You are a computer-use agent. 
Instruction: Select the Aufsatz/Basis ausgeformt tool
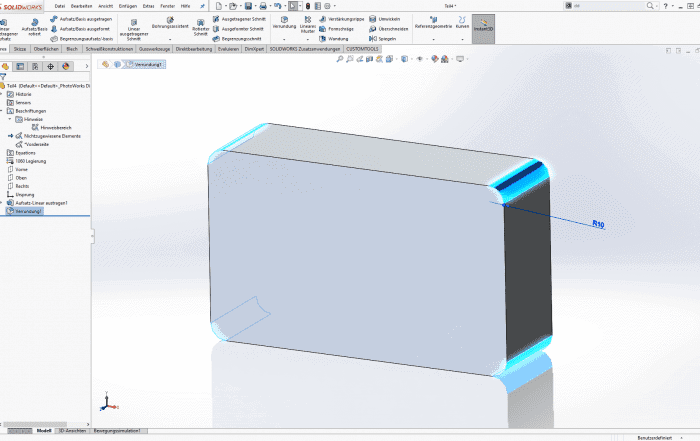pos(80,29)
